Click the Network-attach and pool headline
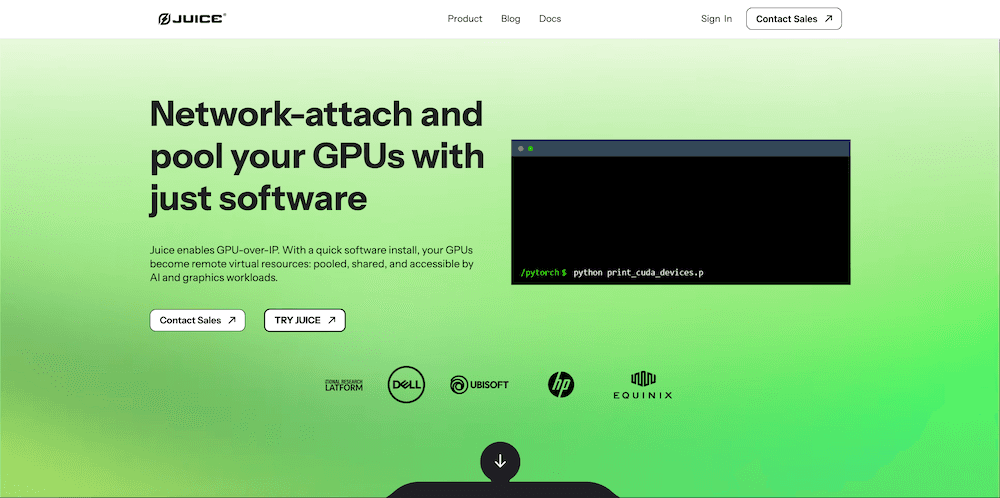1000x498 pixels. (316, 156)
